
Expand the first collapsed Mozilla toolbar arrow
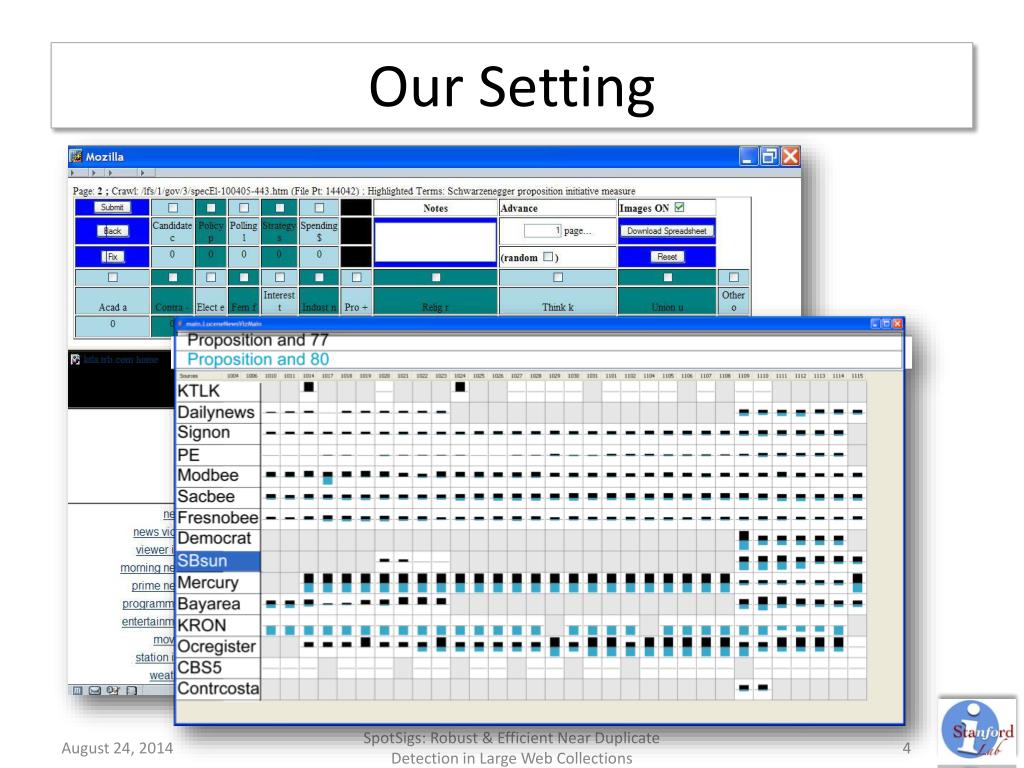point(73,173)
